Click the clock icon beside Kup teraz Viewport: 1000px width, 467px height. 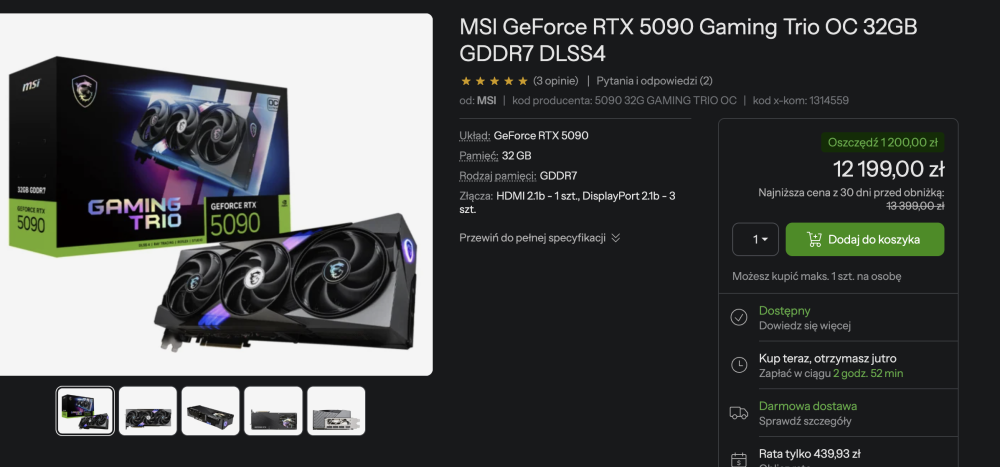tap(739, 365)
